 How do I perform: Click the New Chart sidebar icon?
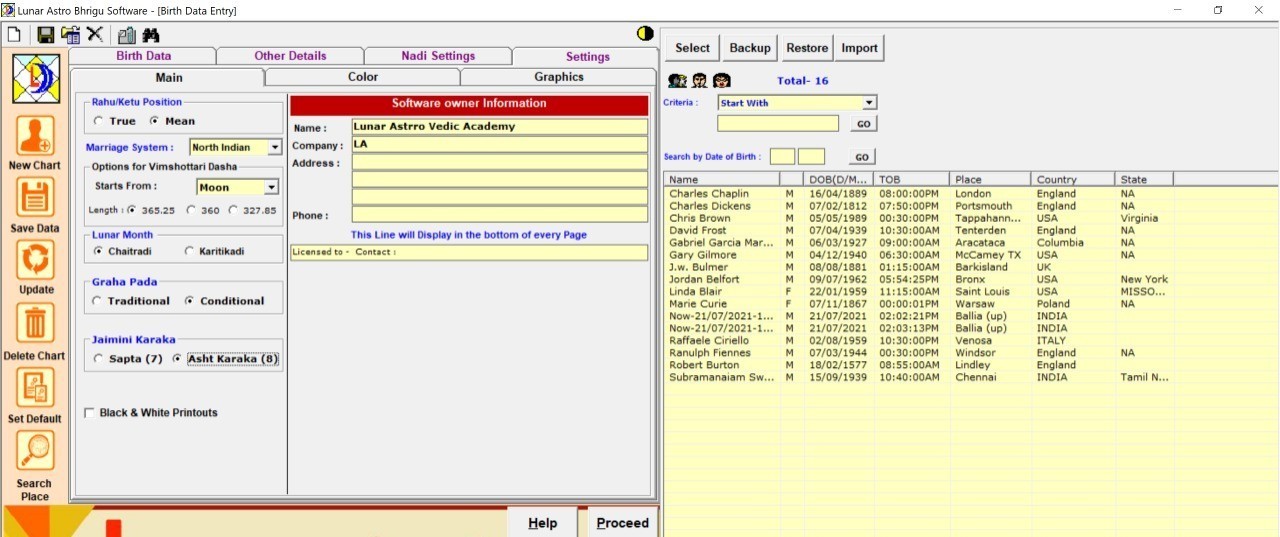35,136
